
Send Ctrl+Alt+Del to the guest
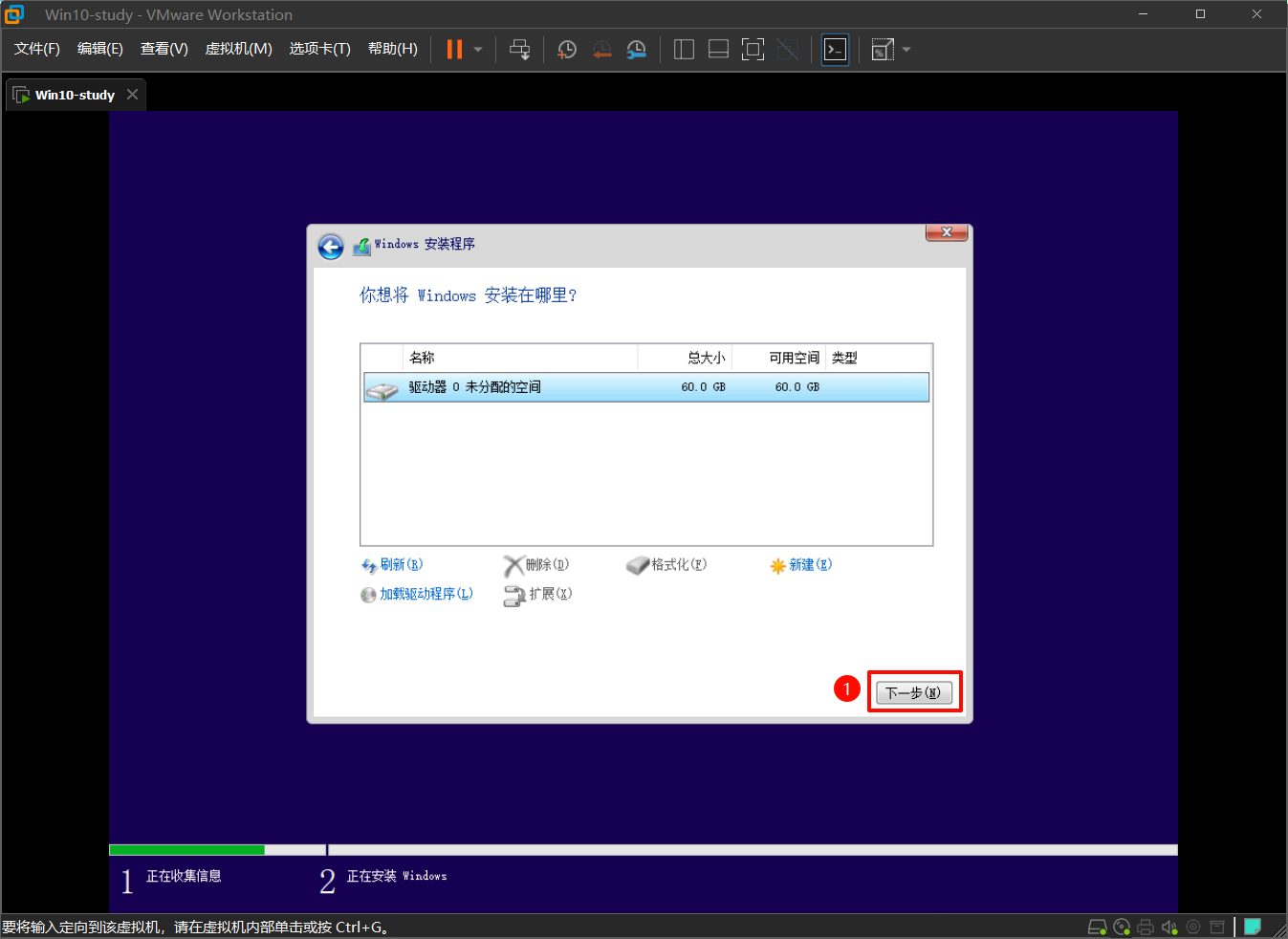pos(519,49)
